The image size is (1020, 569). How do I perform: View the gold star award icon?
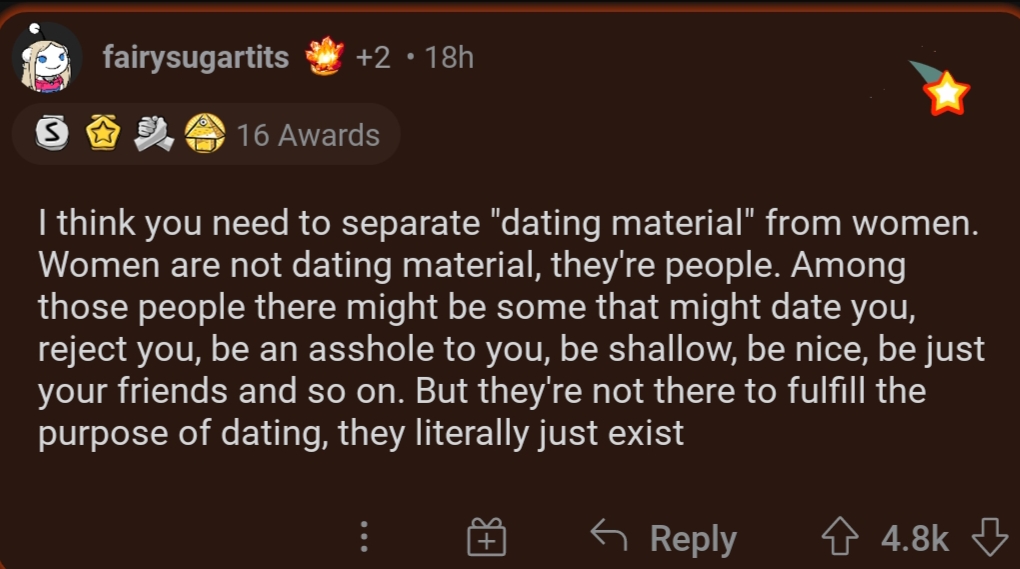[x=103, y=133]
